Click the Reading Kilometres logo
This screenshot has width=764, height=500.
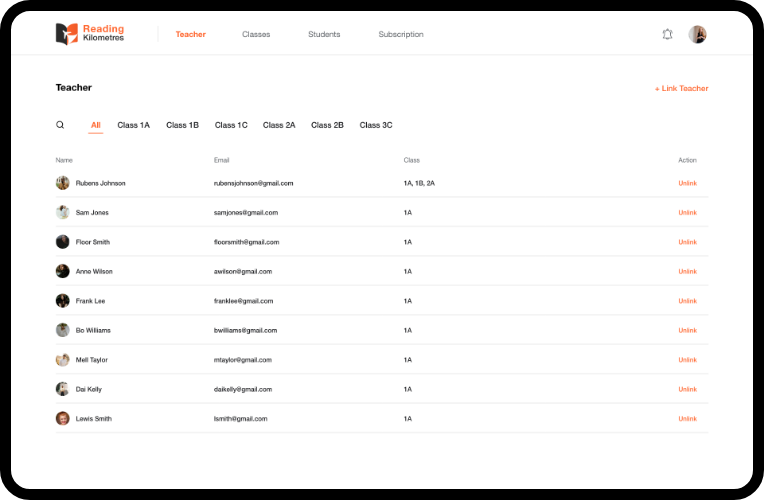[x=90, y=34]
